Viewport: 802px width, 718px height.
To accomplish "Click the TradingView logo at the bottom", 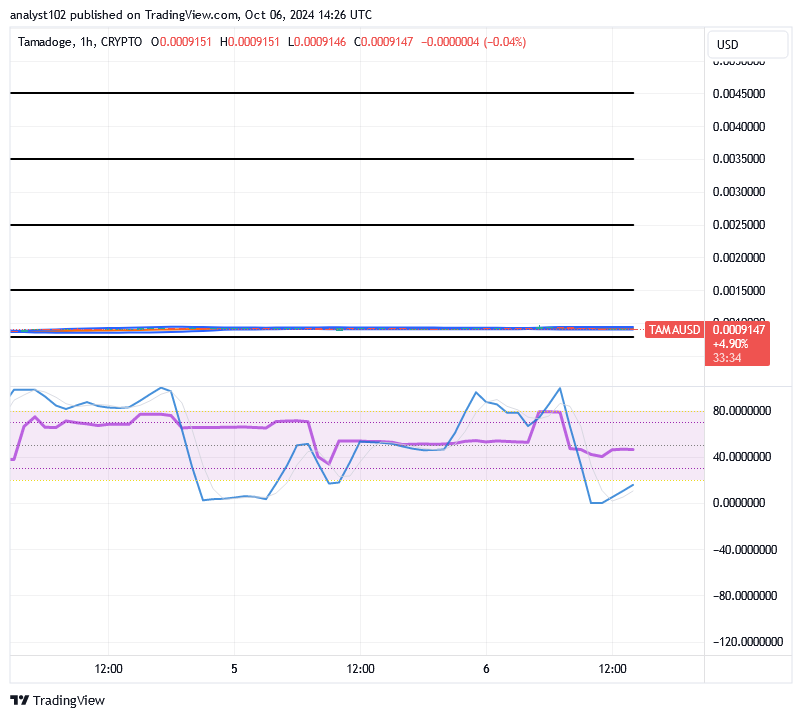I will pyautogui.click(x=57, y=700).
